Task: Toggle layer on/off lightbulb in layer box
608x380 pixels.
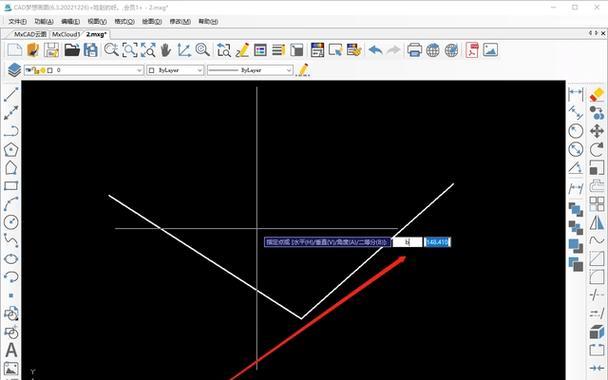Action: [43, 70]
